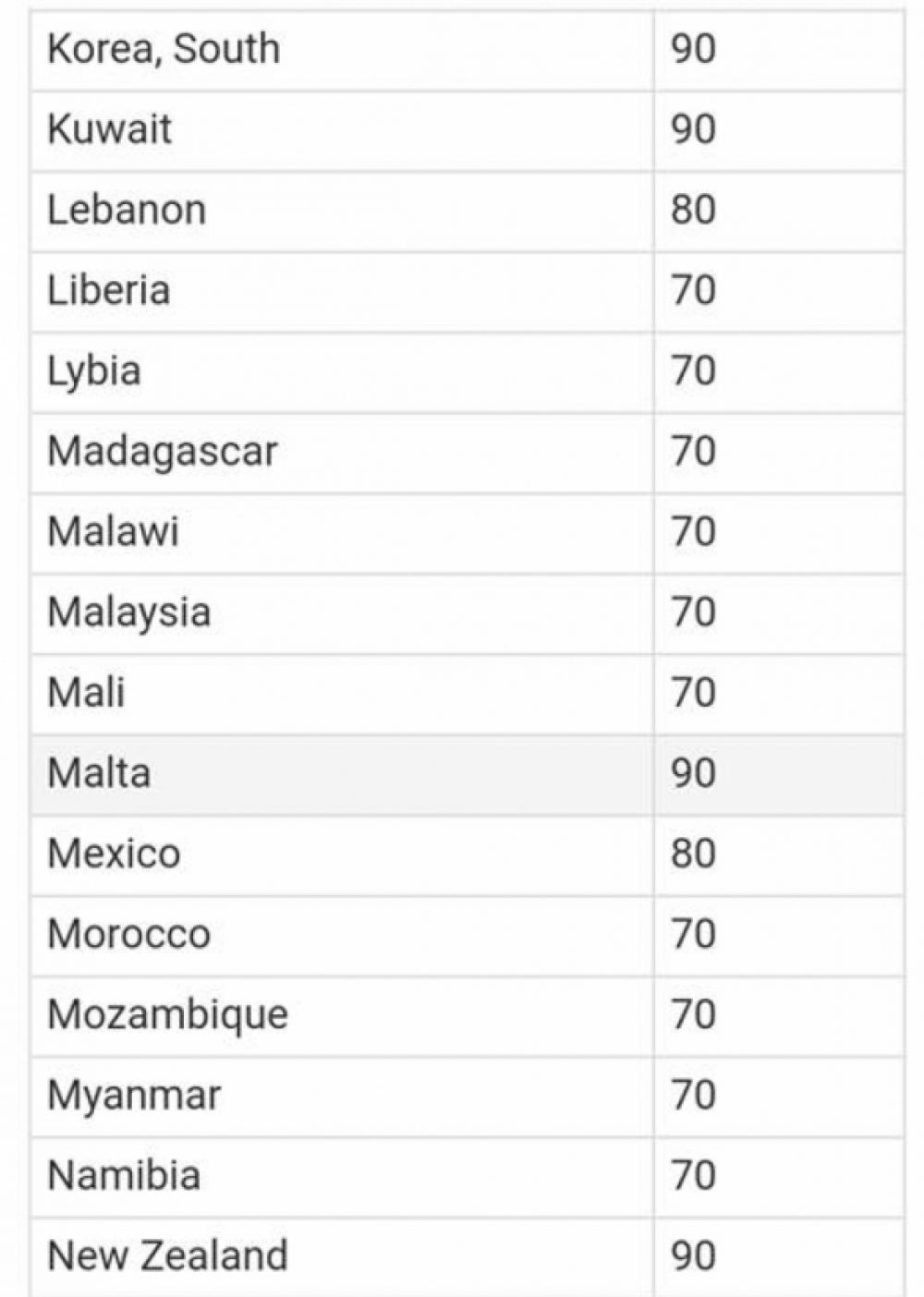Image resolution: width=924 pixels, height=1297 pixels.
Task: Click the Kuwait country cell
Action: point(342,130)
